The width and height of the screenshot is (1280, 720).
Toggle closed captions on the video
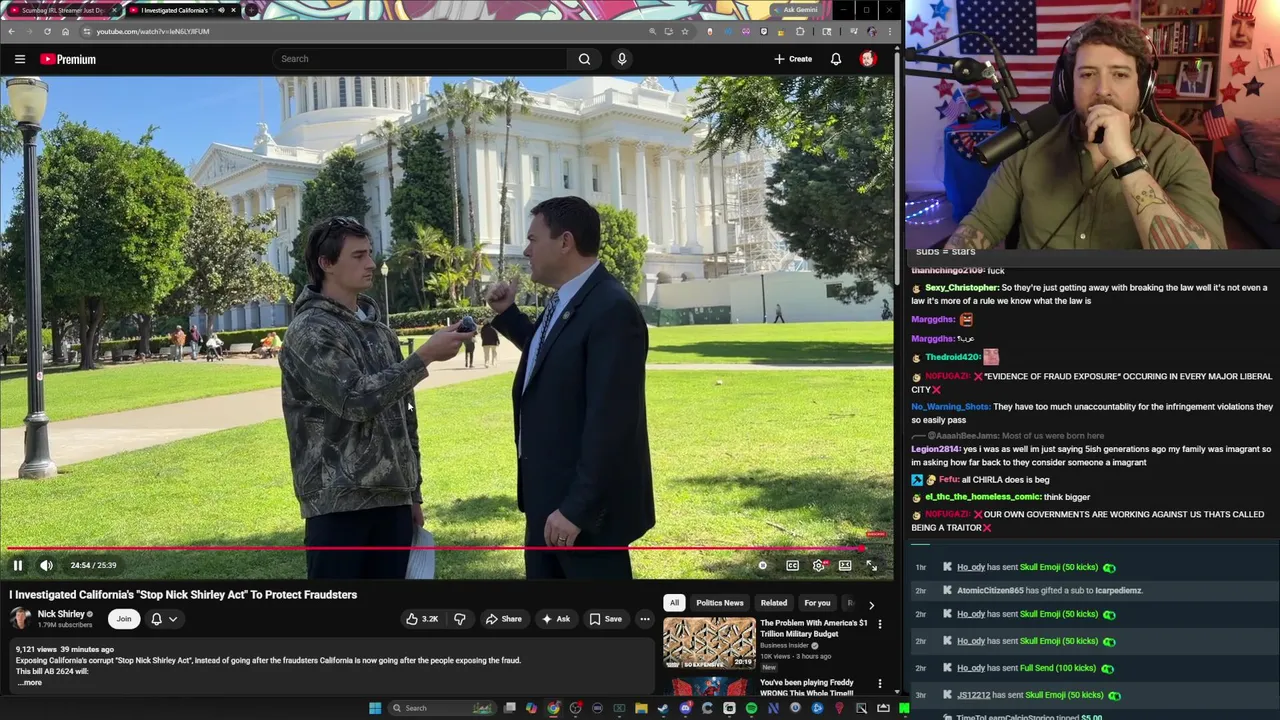(x=792, y=566)
